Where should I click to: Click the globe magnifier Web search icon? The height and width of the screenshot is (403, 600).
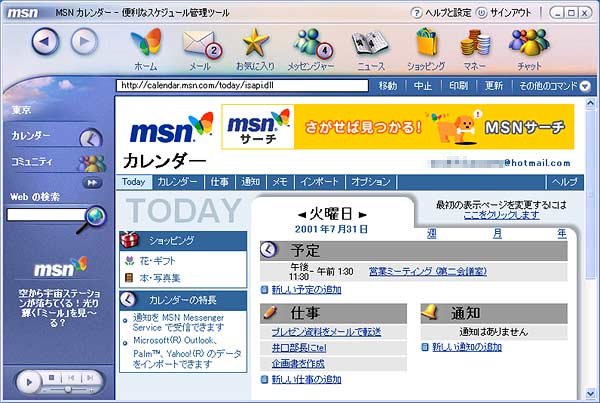(92, 219)
